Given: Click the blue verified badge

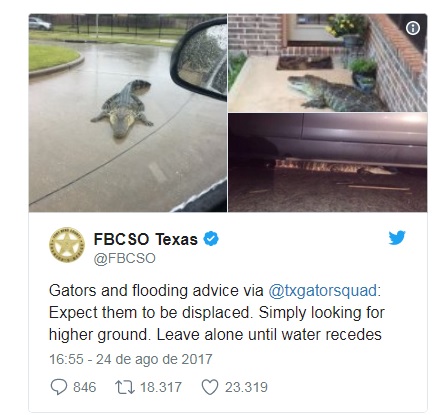Looking at the screenshot, I should 211,239.
